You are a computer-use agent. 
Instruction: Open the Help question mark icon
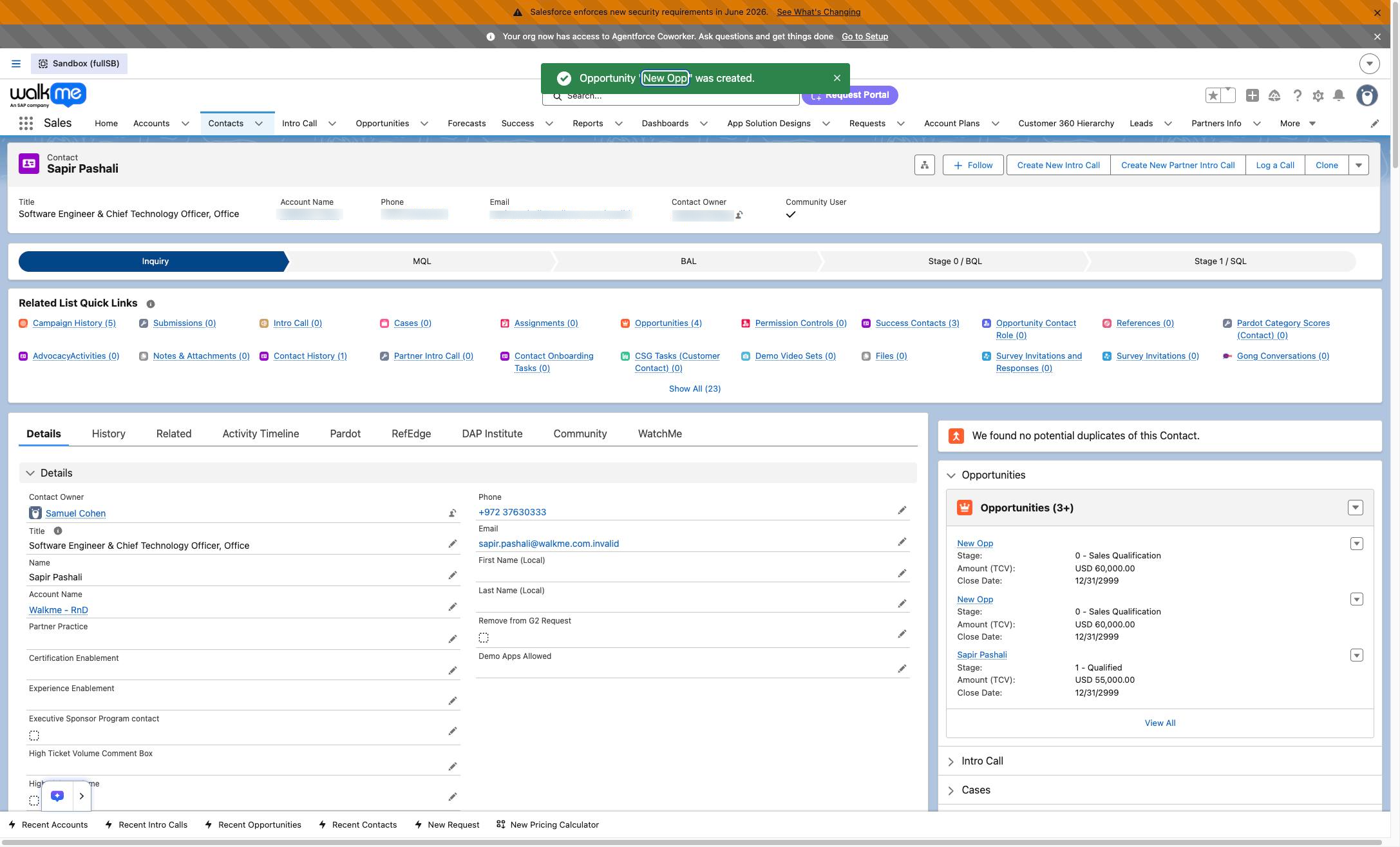[x=1298, y=95]
